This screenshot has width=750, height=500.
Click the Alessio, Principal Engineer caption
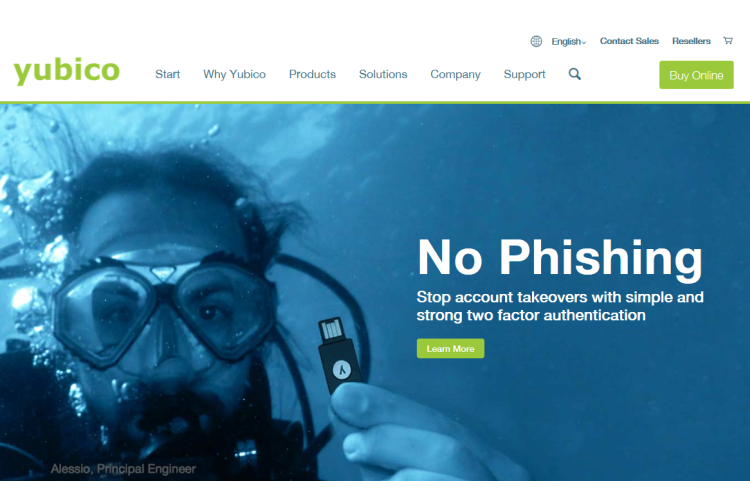pyautogui.click(x=123, y=469)
